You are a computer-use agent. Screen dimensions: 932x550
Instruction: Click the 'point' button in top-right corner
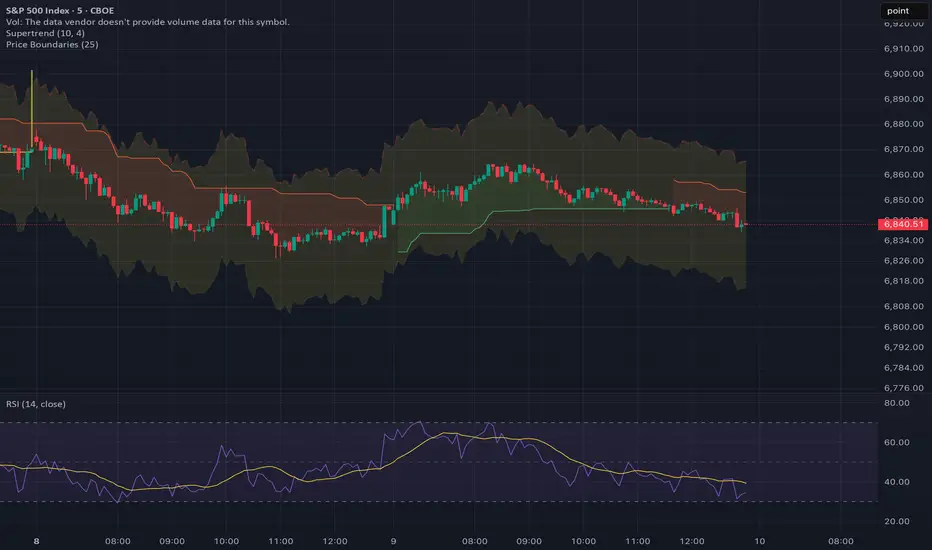(899, 10)
